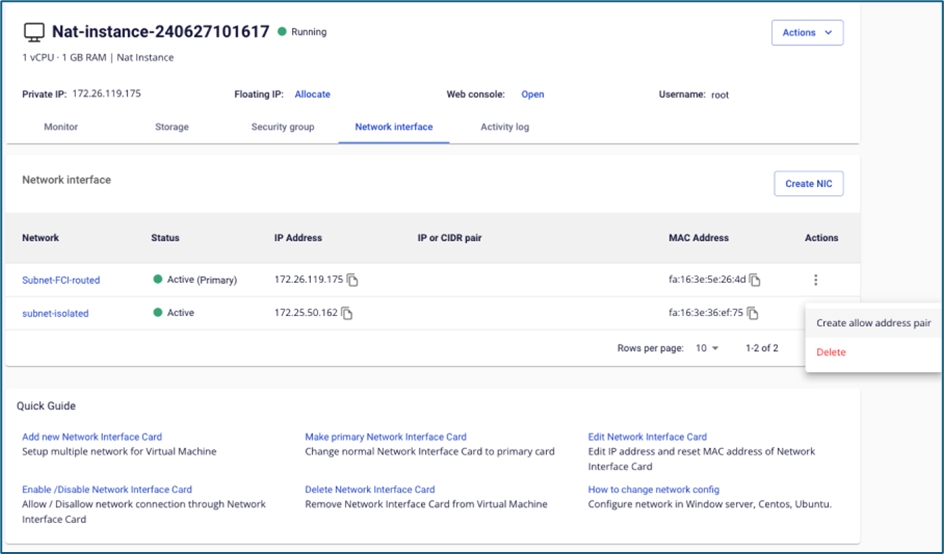Viewport: 944px width, 554px height.
Task: Click Allocate link for Floating IP
Action: (x=312, y=94)
